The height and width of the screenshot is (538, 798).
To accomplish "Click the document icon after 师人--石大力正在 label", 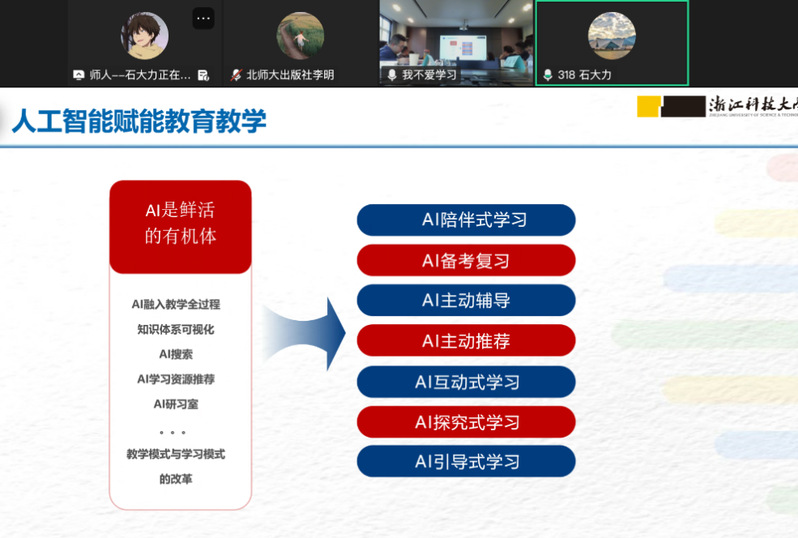I will (x=203, y=75).
